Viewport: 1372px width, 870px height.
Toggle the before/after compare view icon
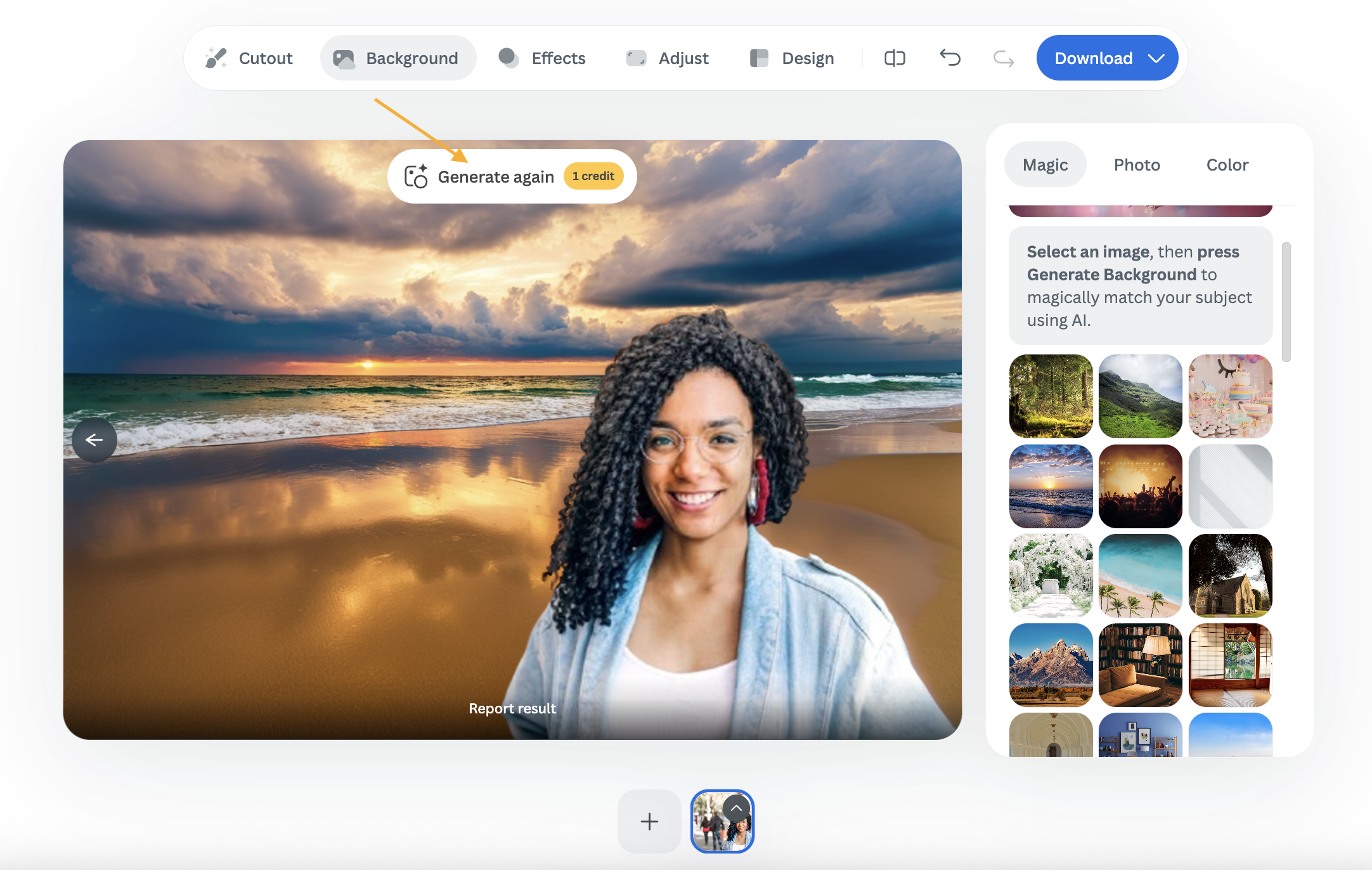895,58
